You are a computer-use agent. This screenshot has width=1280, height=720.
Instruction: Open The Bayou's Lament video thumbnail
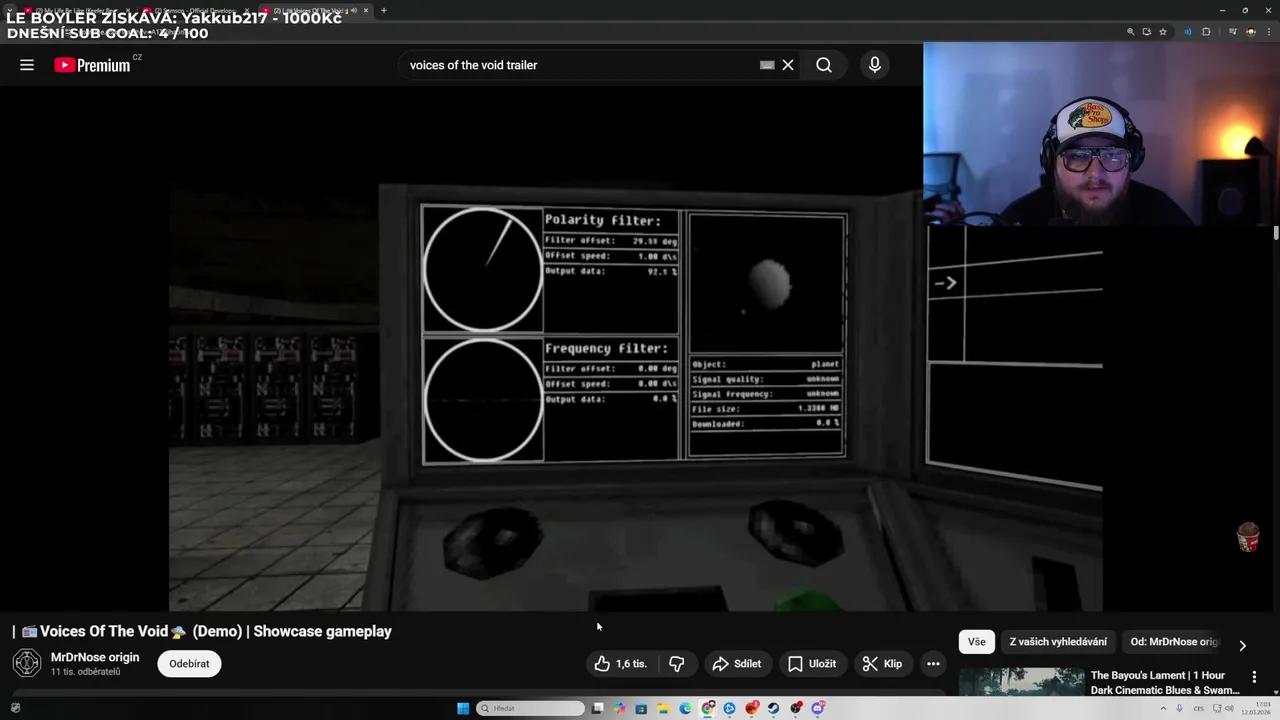(x=1021, y=681)
